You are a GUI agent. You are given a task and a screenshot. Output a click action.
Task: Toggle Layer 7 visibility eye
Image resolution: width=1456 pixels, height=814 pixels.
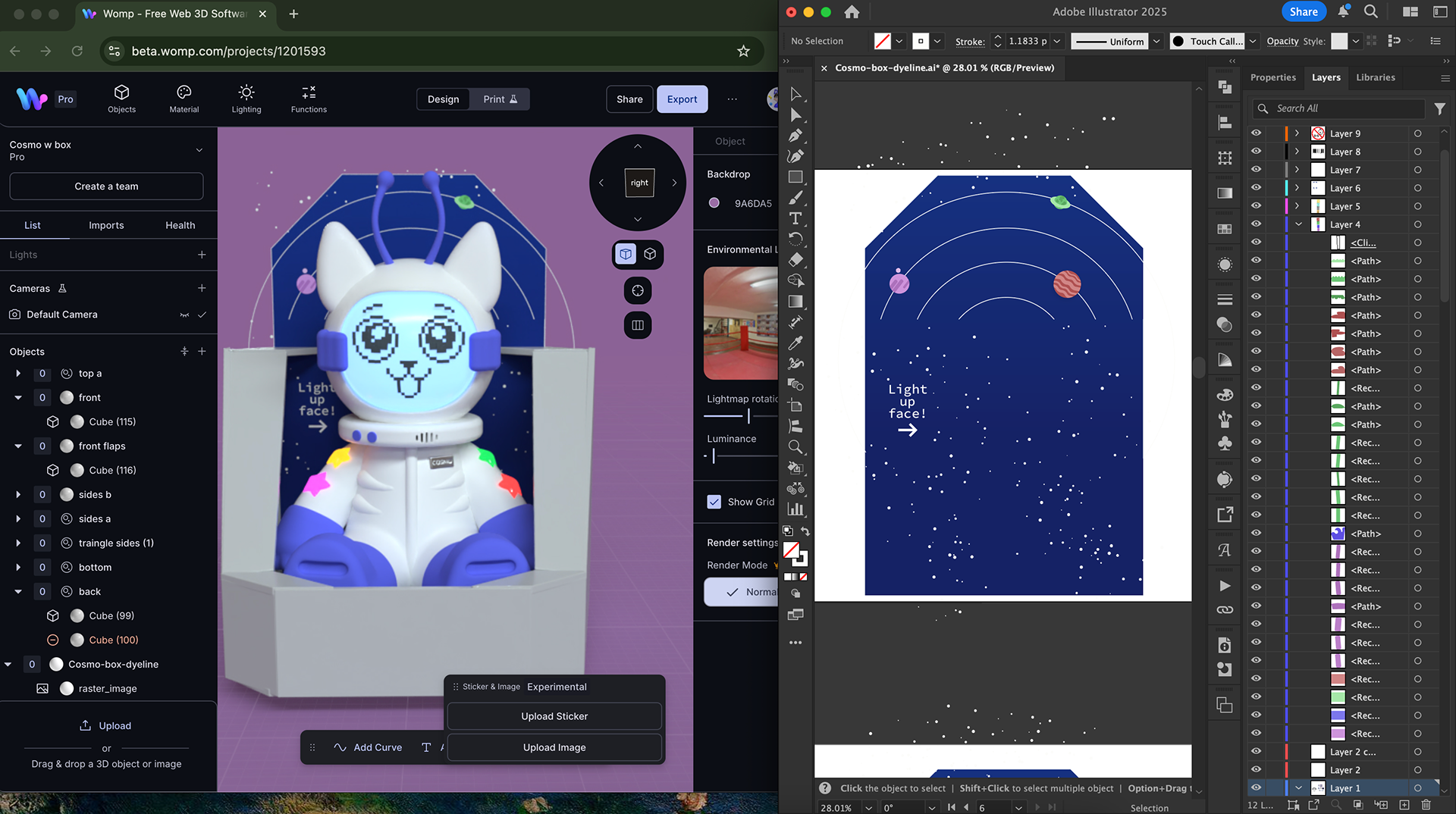click(x=1256, y=169)
